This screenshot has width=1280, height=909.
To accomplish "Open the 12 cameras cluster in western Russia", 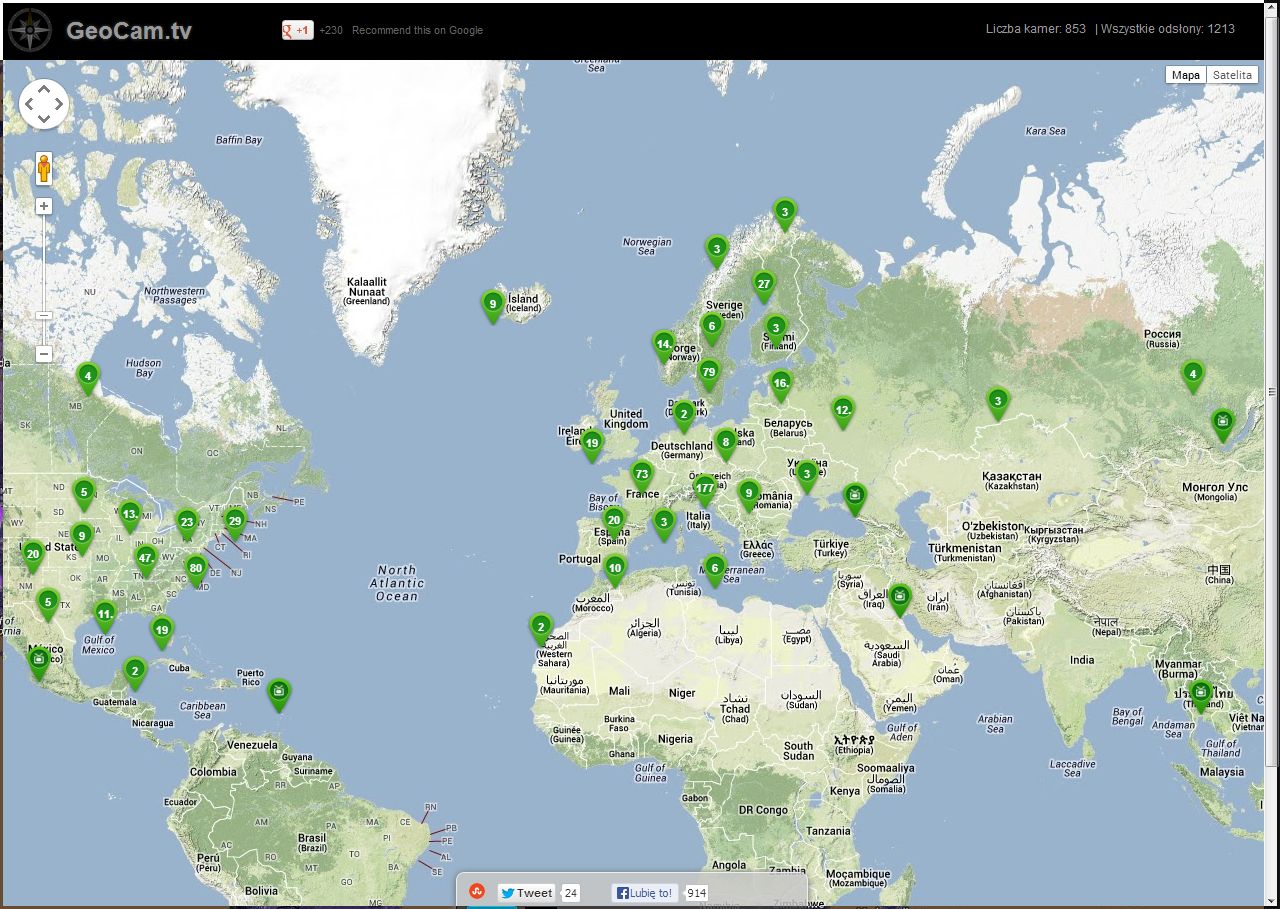I will pyautogui.click(x=843, y=412).
